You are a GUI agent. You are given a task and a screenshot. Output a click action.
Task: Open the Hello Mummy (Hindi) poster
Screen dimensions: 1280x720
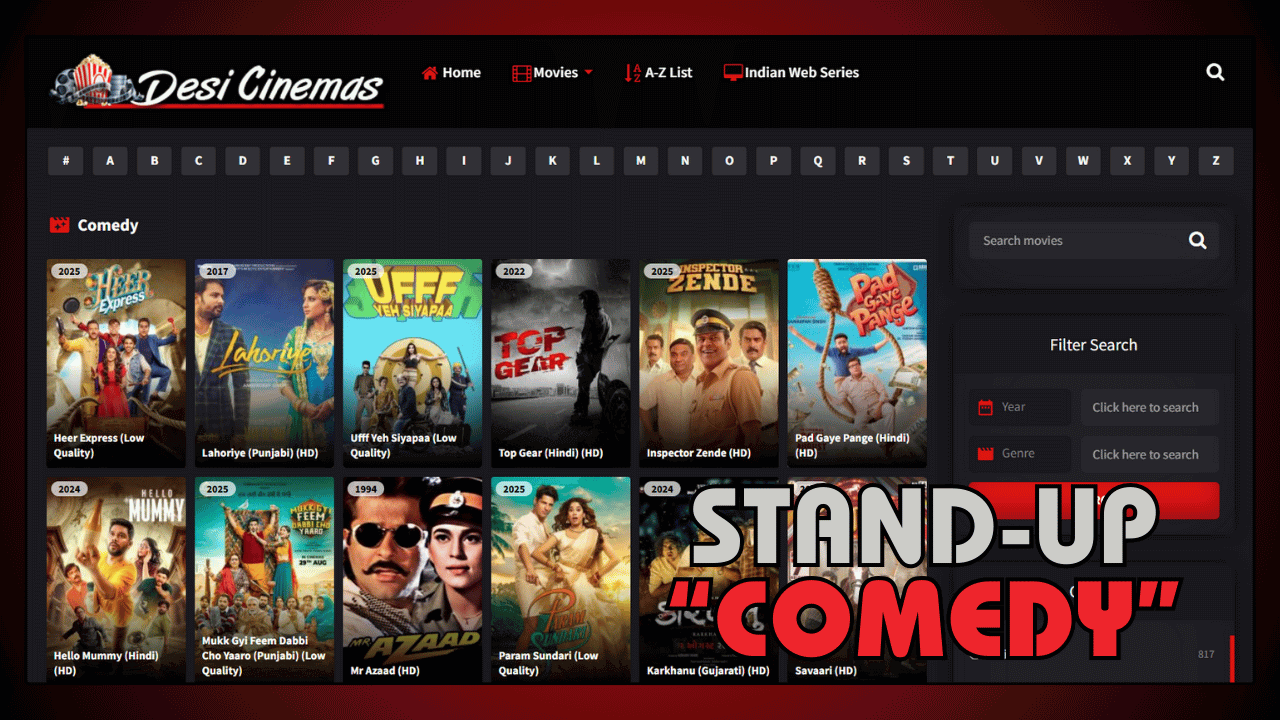click(116, 580)
